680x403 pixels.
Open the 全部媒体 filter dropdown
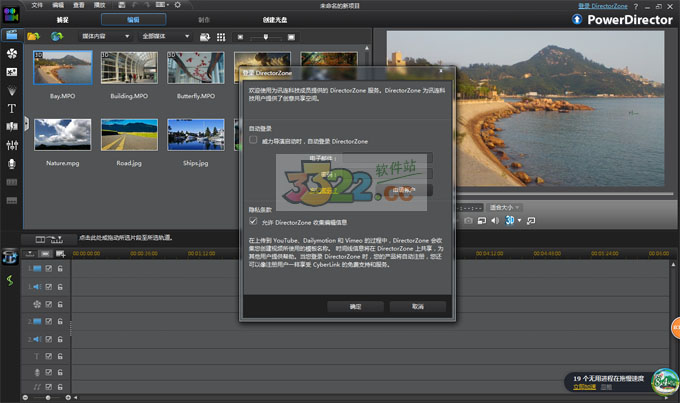click(167, 36)
